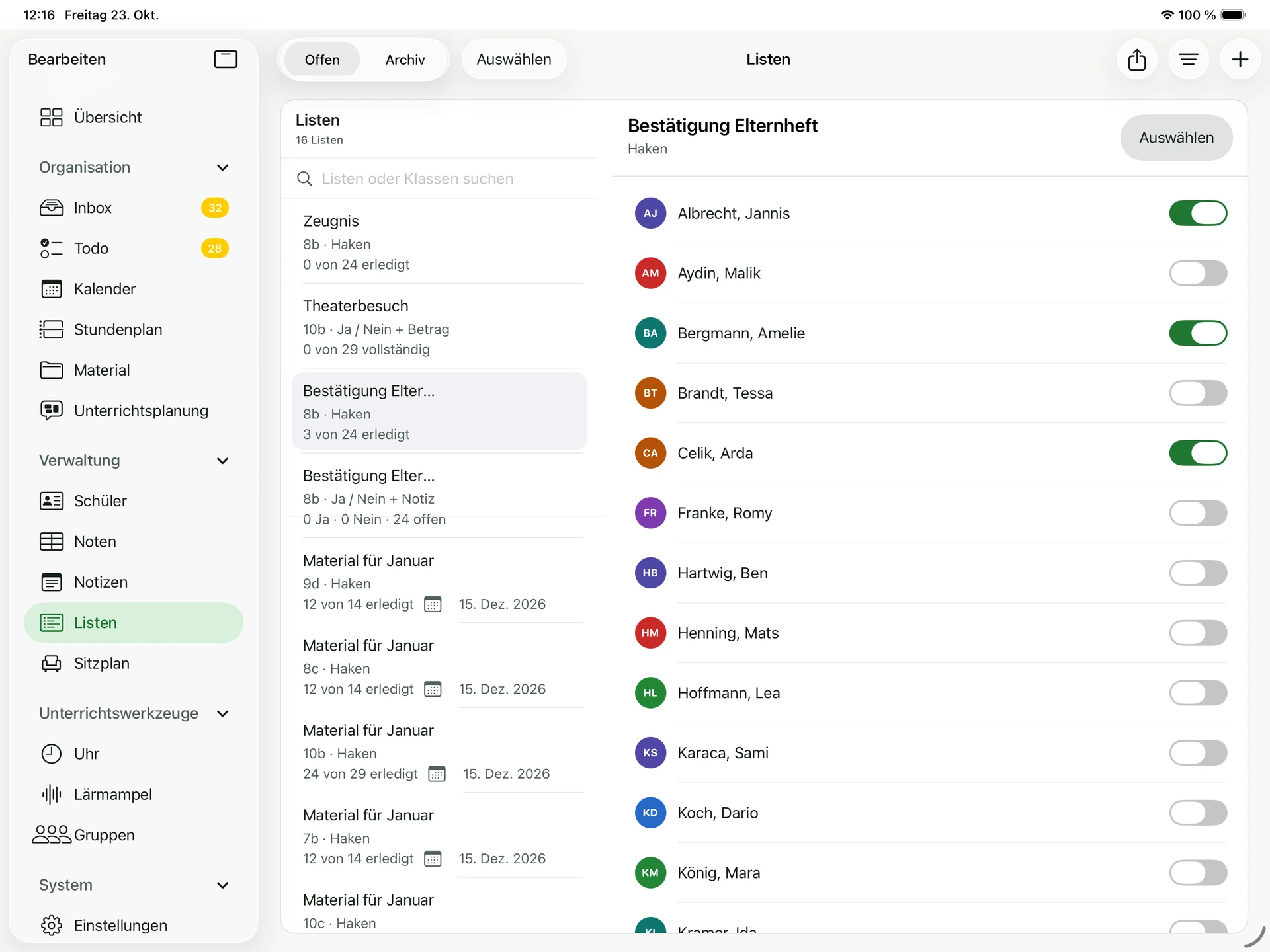The image size is (1270, 952).
Task: Open Material für Januar 9d list
Action: (x=439, y=581)
